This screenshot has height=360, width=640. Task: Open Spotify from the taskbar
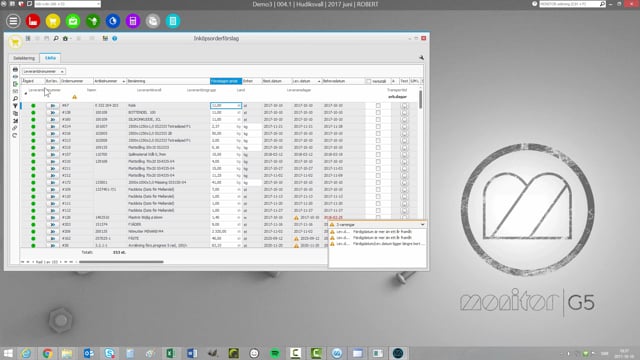[275, 353]
